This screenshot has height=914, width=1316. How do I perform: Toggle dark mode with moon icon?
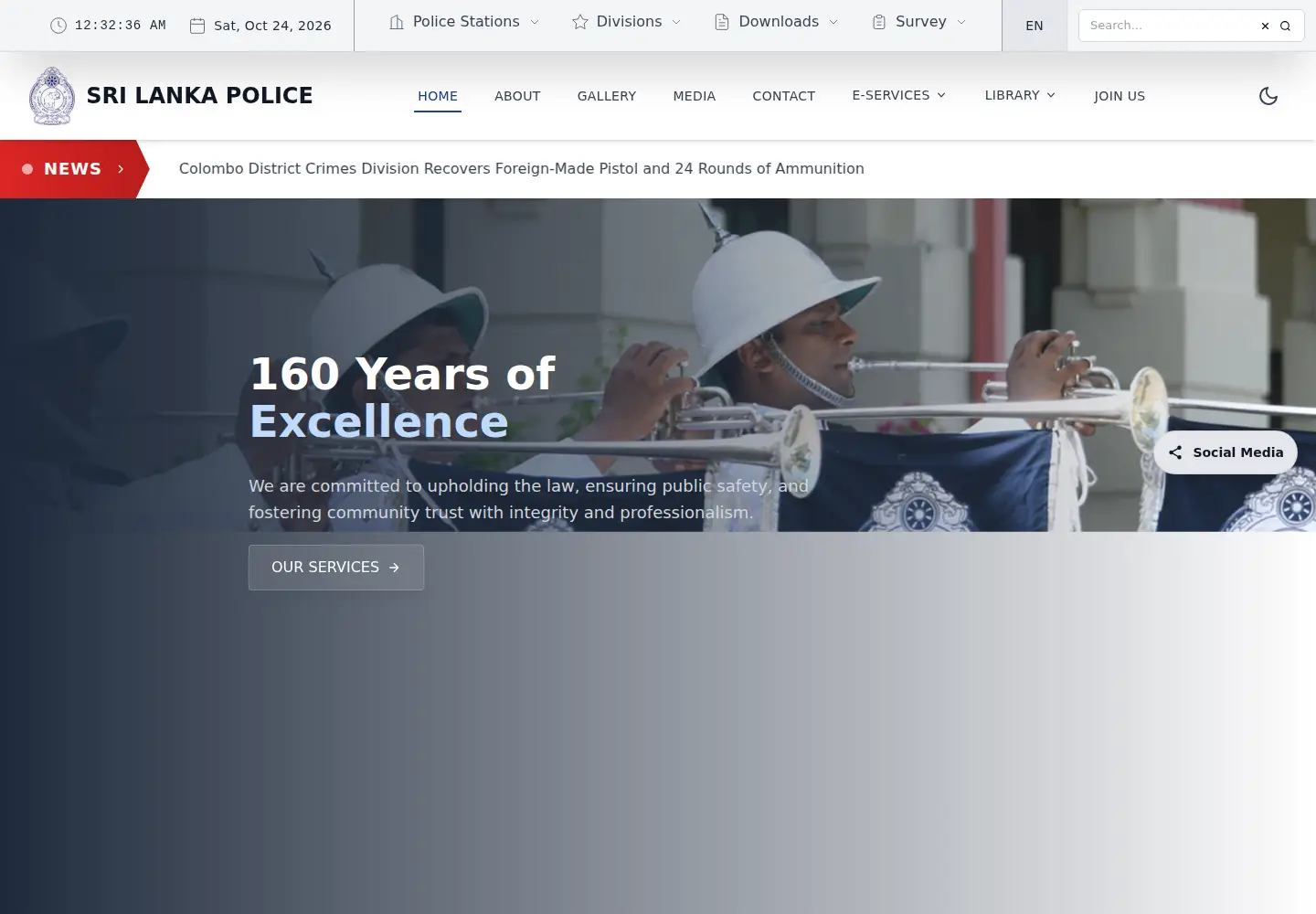1268,96
